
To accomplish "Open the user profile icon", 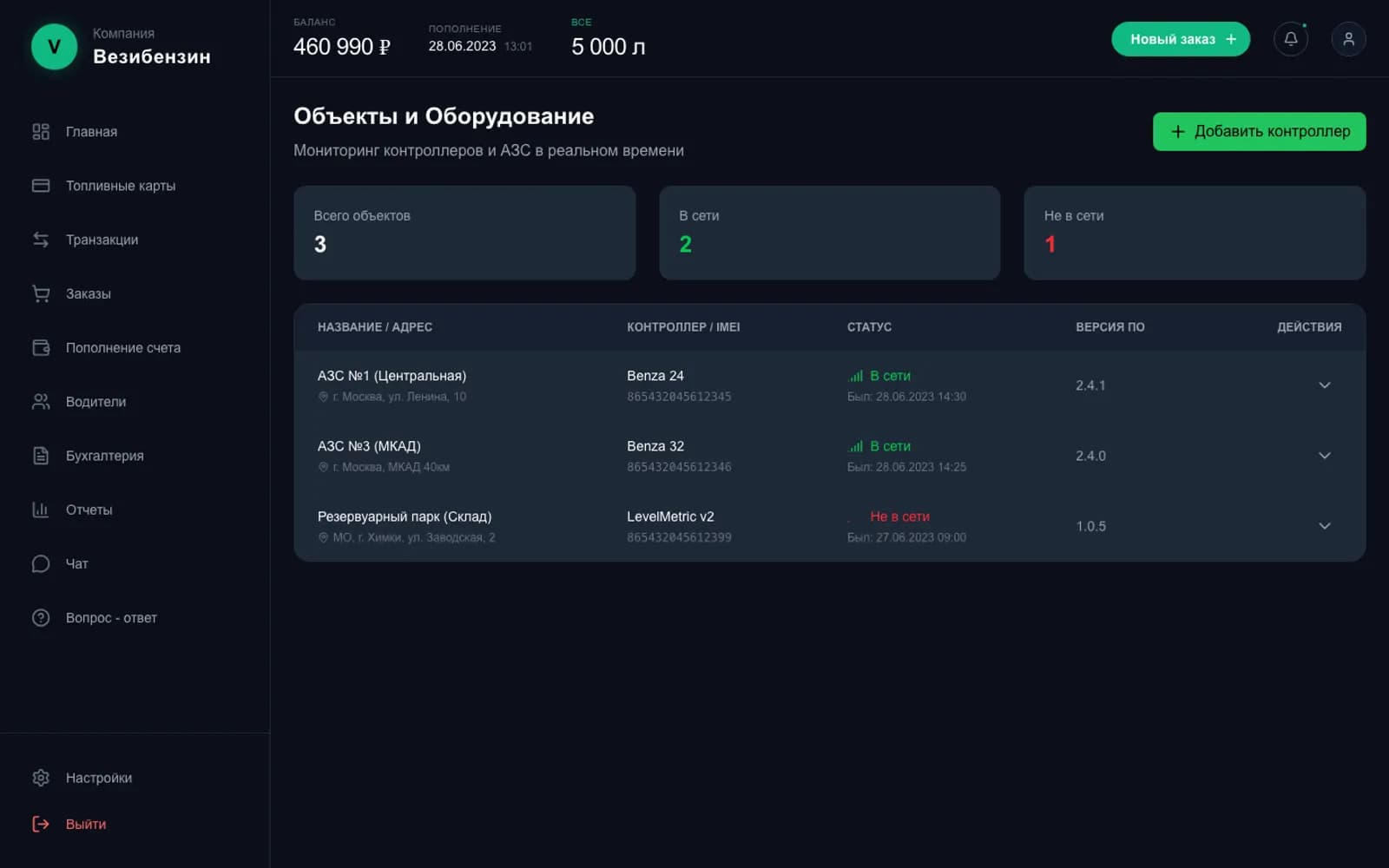I will click(1348, 39).
